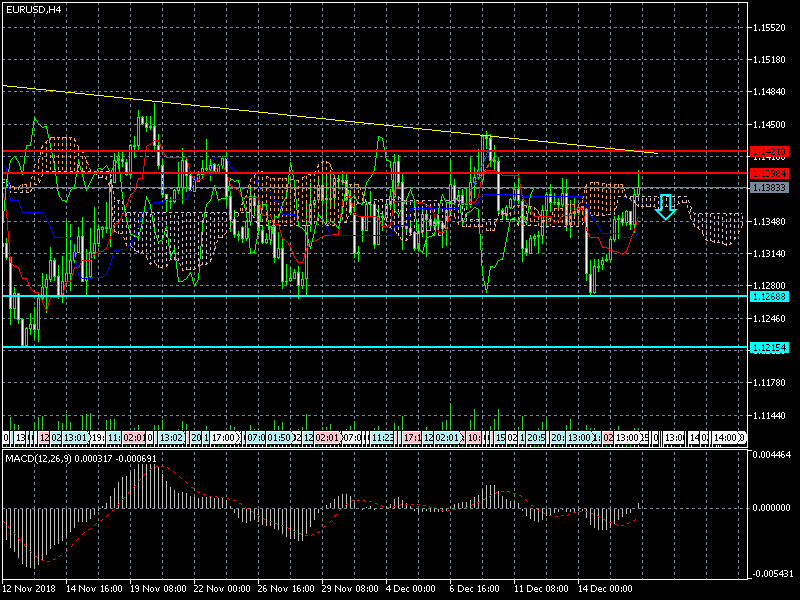Image resolution: width=800 pixels, height=600 pixels.
Task: Click the 11:23 event marker label
Action: coord(381,438)
